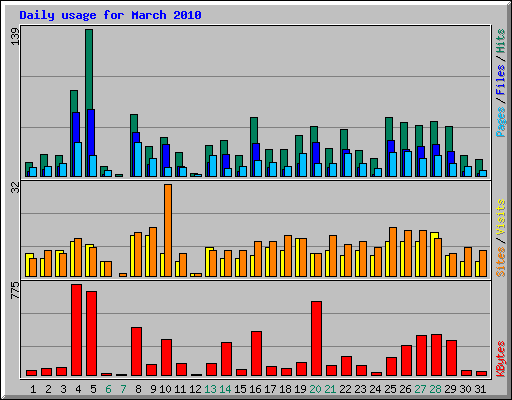Click the green weekend day 6 label
512x400 pixels.
coord(108,389)
